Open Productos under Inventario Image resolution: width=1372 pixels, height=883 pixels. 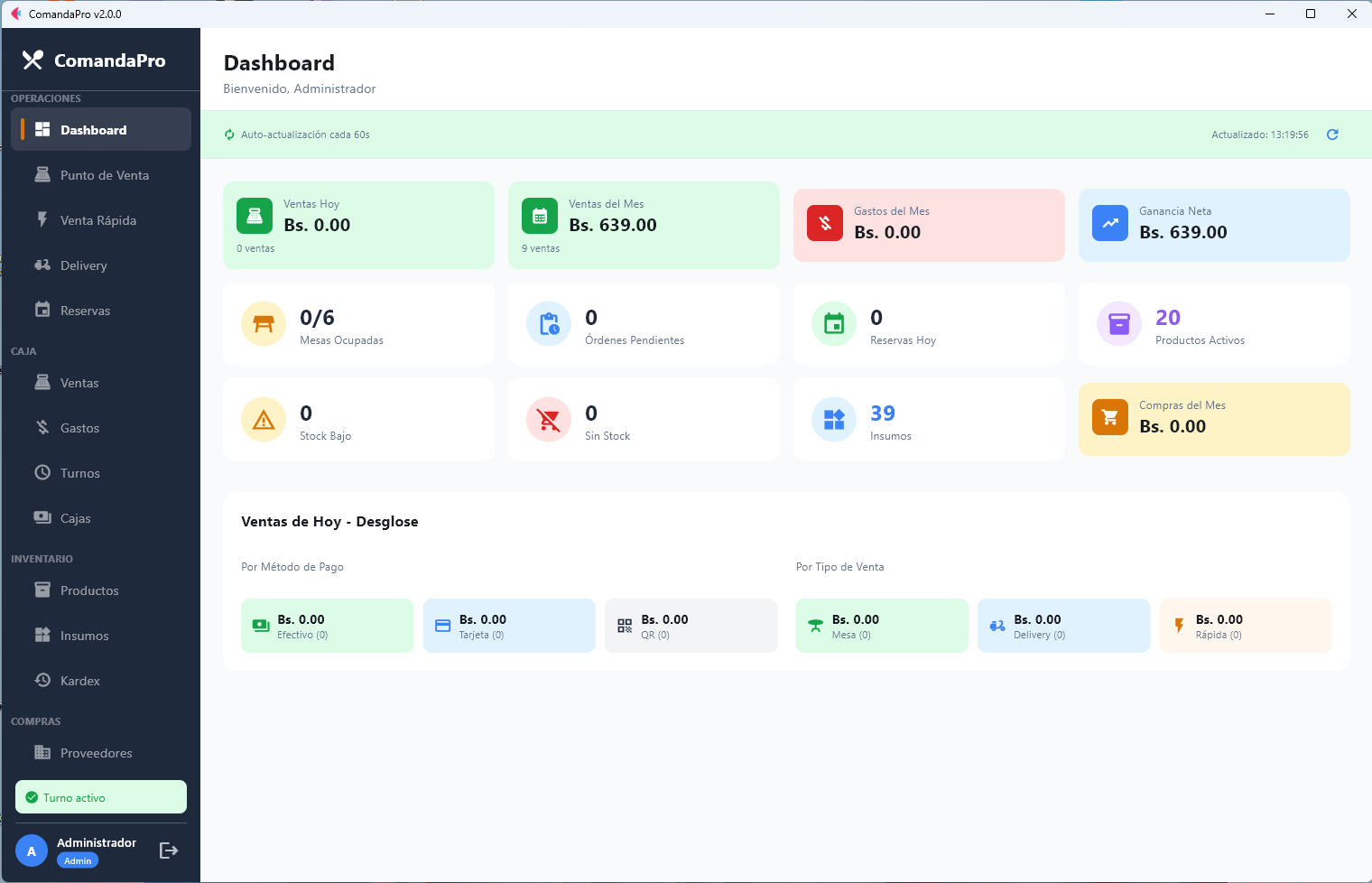click(x=101, y=590)
